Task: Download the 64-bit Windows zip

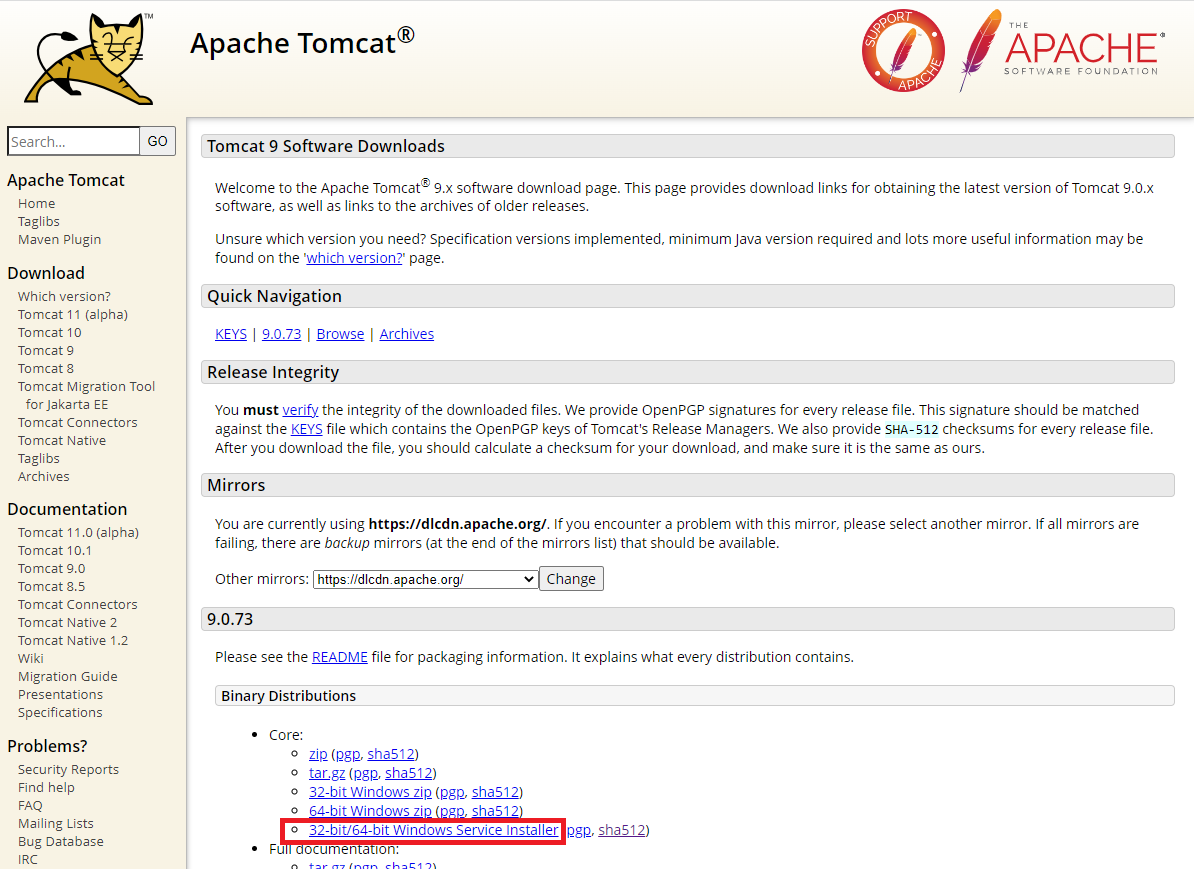Action: pyautogui.click(x=370, y=811)
